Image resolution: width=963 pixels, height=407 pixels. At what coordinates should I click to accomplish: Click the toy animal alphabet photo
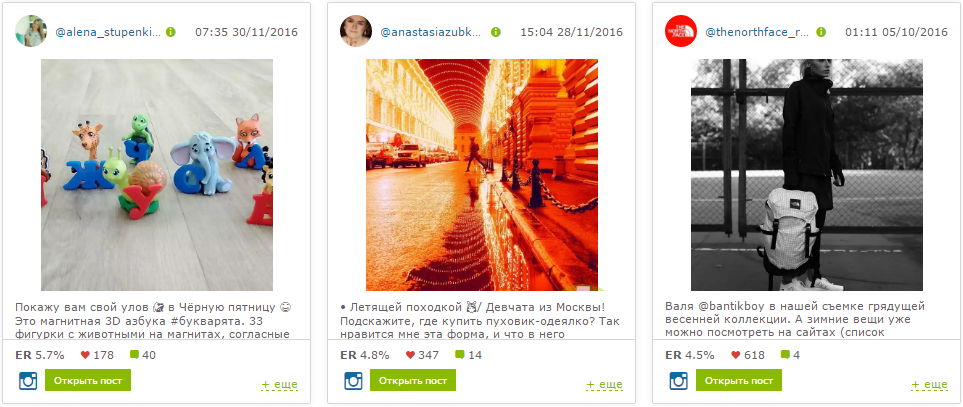(157, 175)
